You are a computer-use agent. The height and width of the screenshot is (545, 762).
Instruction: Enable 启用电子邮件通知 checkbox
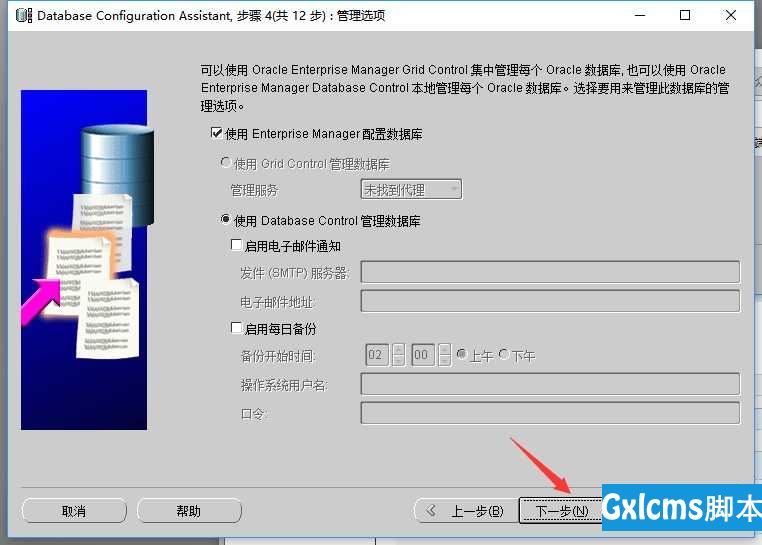coord(236,245)
